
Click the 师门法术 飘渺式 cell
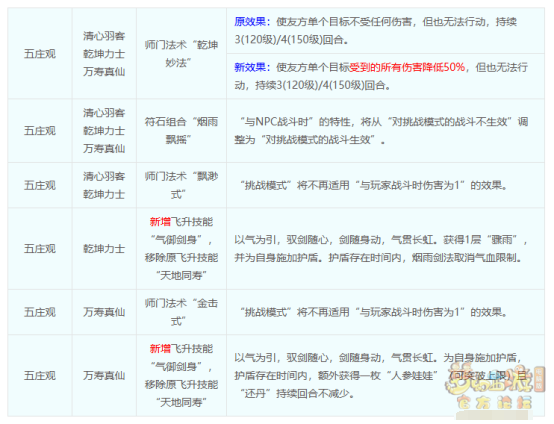pyautogui.click(x=181, y=185)
